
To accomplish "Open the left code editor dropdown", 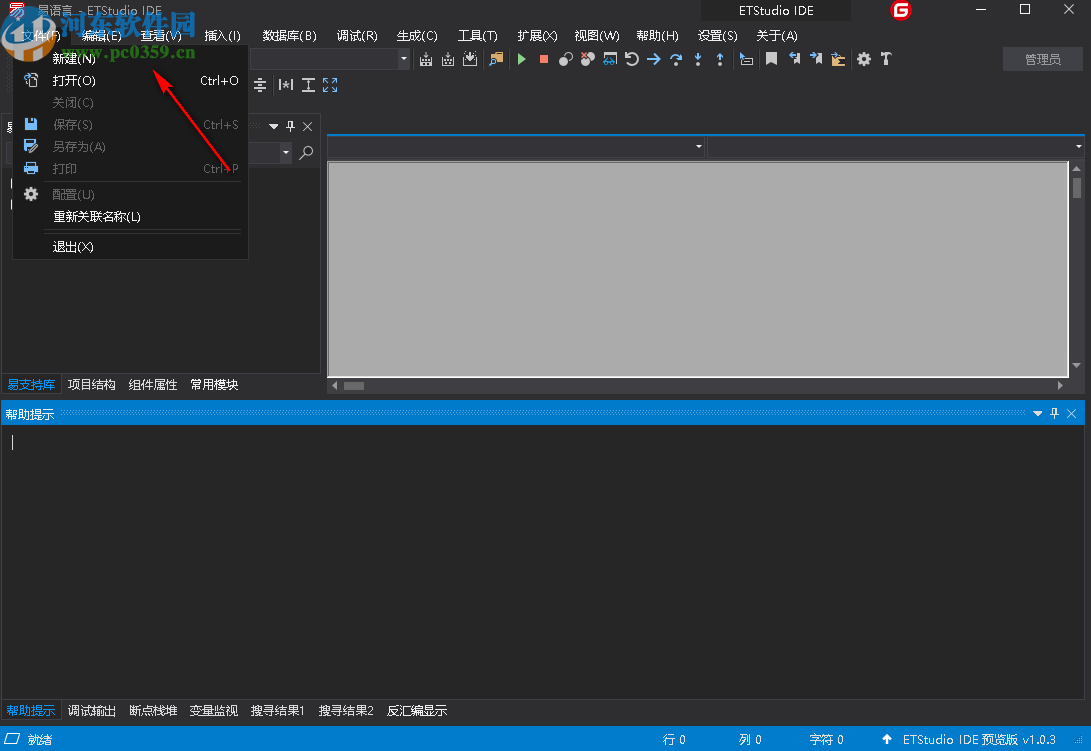I will pos(697,146).
